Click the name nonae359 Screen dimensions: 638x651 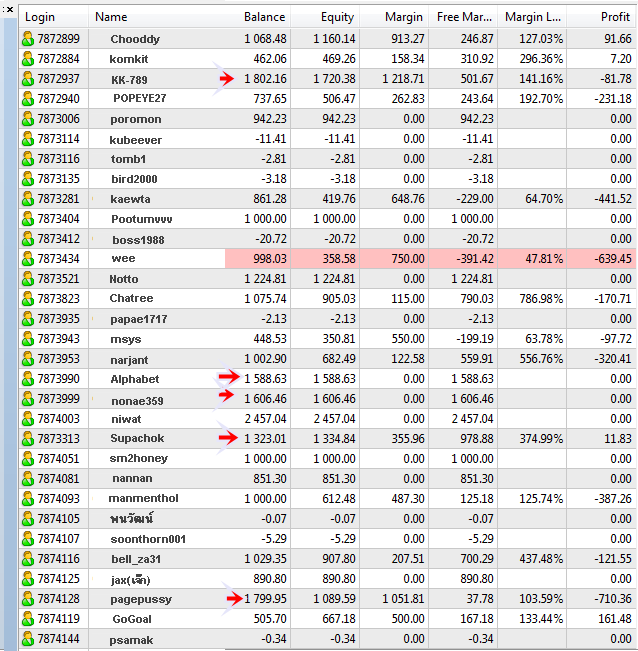point(137,401)
